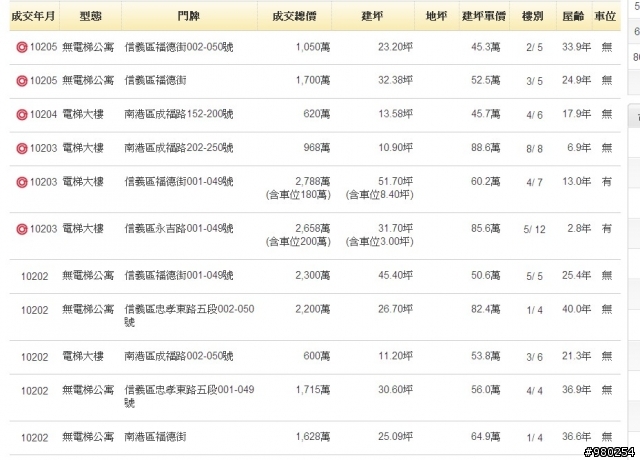Click the total price 968萬
The width and height of the screenshot is (640, 460).
pyautogui.click(x=317, y=148)
